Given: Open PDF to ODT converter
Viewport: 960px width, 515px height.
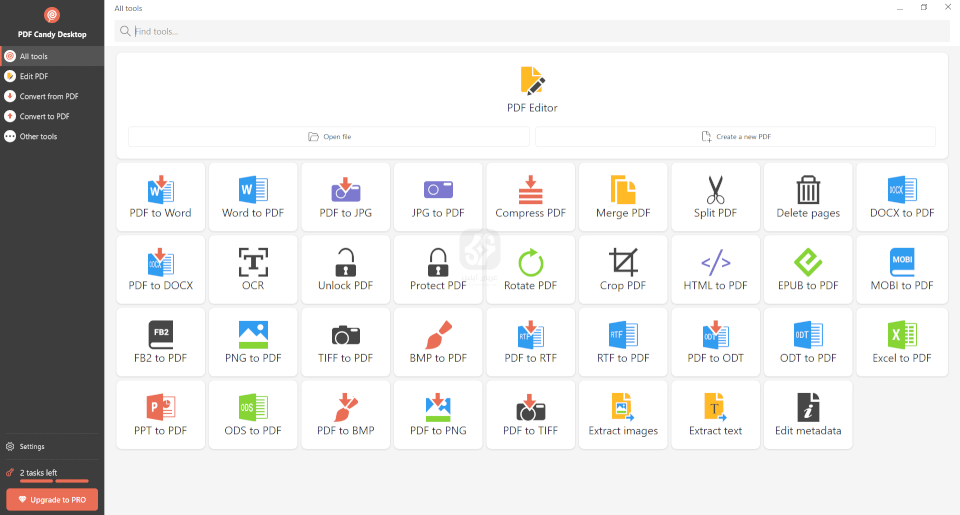Looking at the screenshot, I should click(x=715, y=342).
